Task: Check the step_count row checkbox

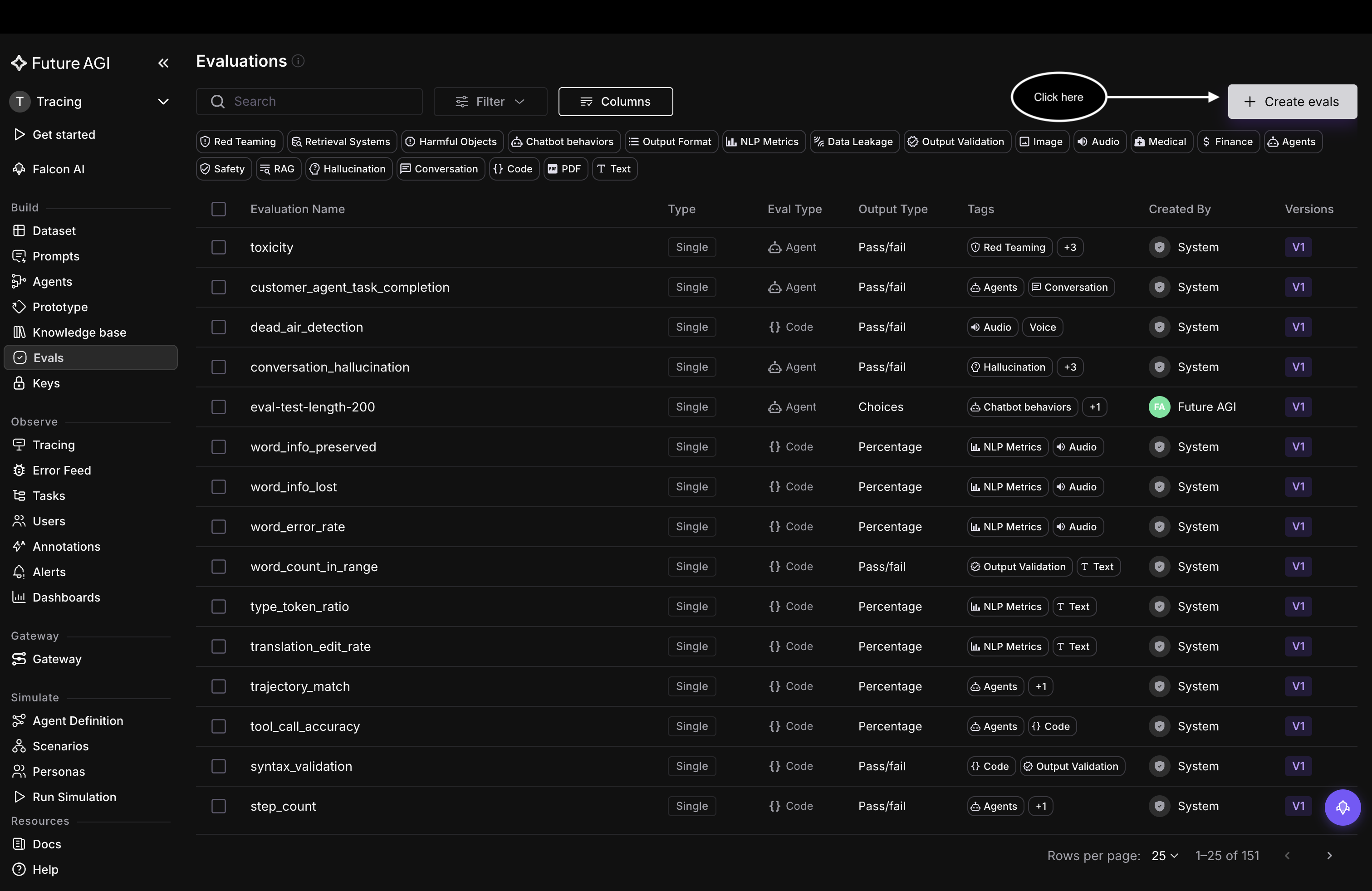Action: [x=219, y=806]
